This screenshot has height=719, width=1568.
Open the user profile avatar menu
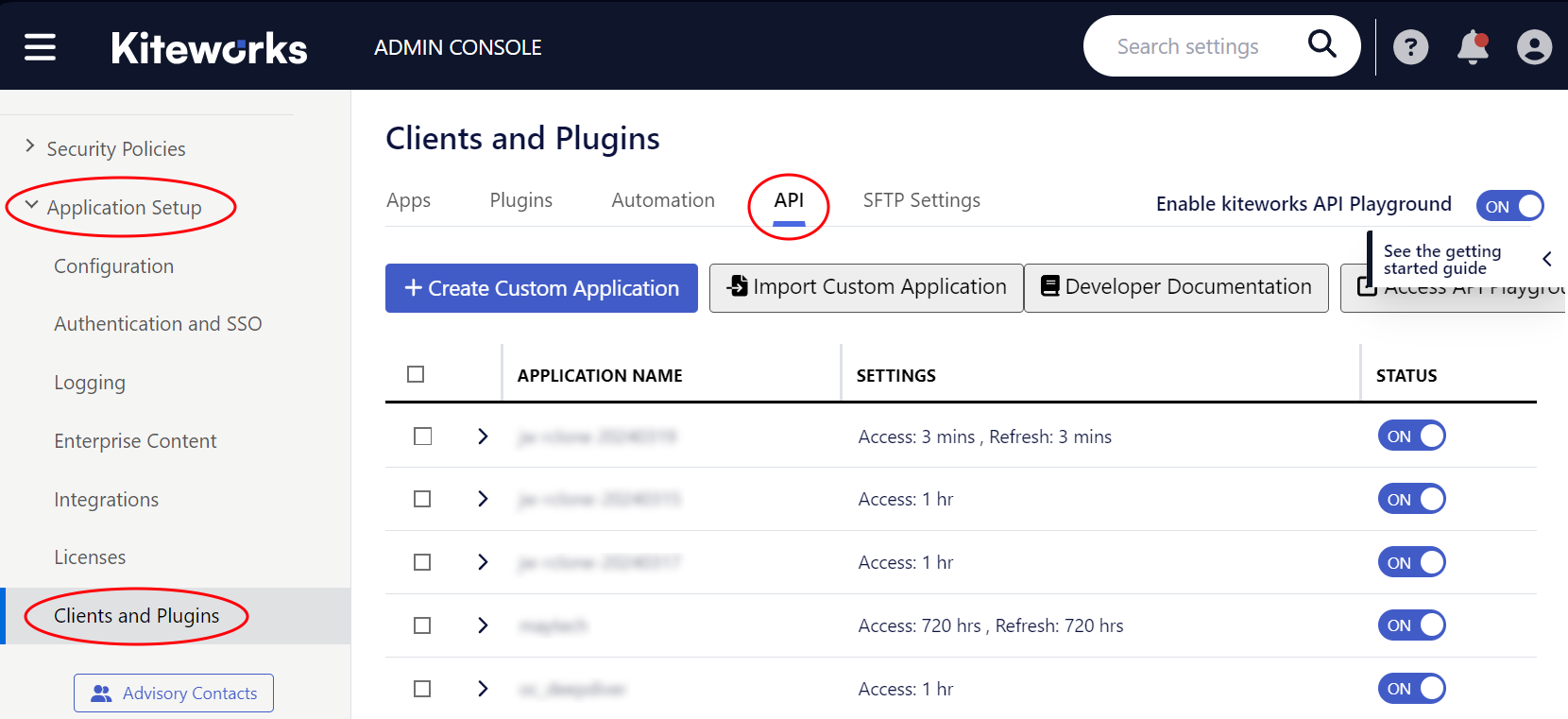click(1534, 47)
